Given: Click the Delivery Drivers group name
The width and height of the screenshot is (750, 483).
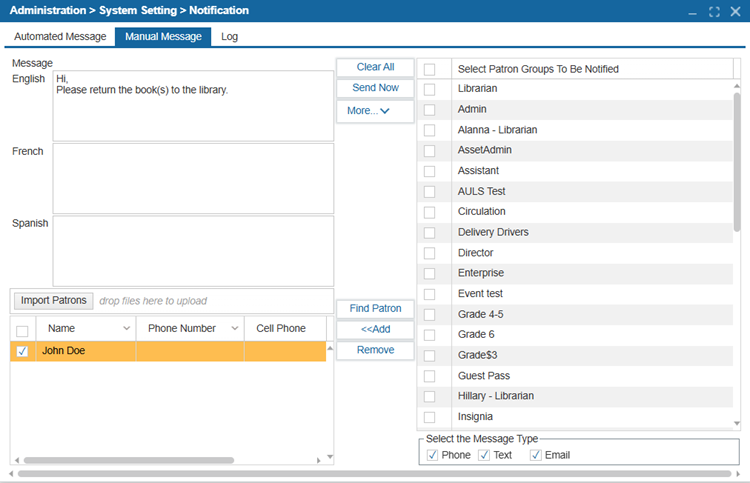Looking at the screenshot, I should point(493,232).
